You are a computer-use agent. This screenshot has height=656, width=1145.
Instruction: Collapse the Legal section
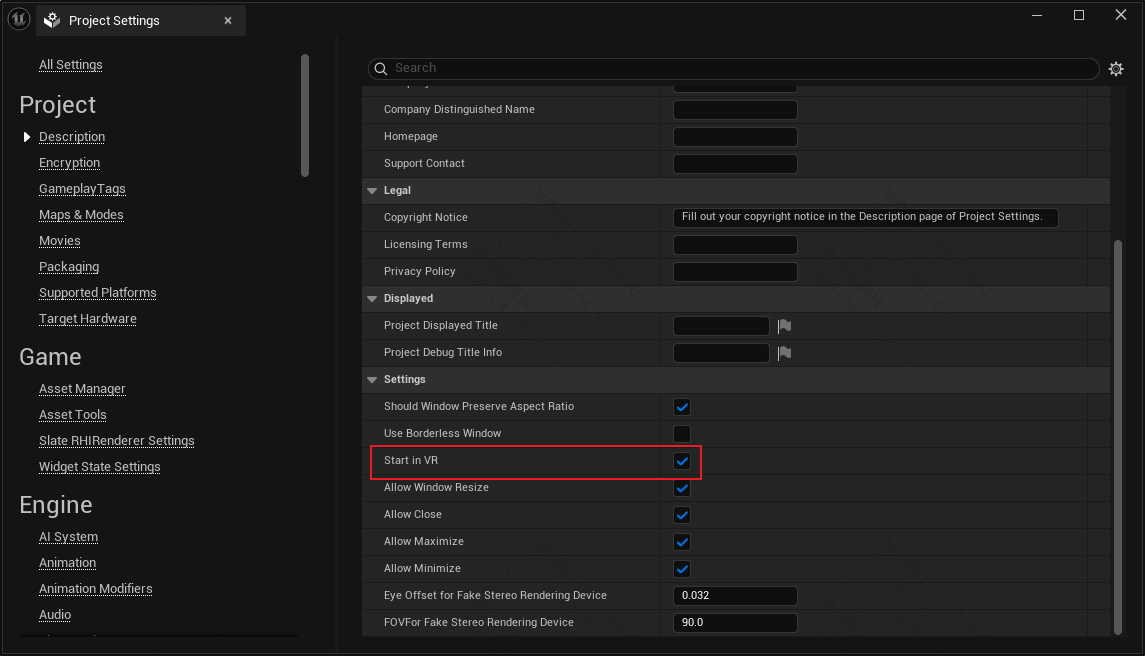372,191
